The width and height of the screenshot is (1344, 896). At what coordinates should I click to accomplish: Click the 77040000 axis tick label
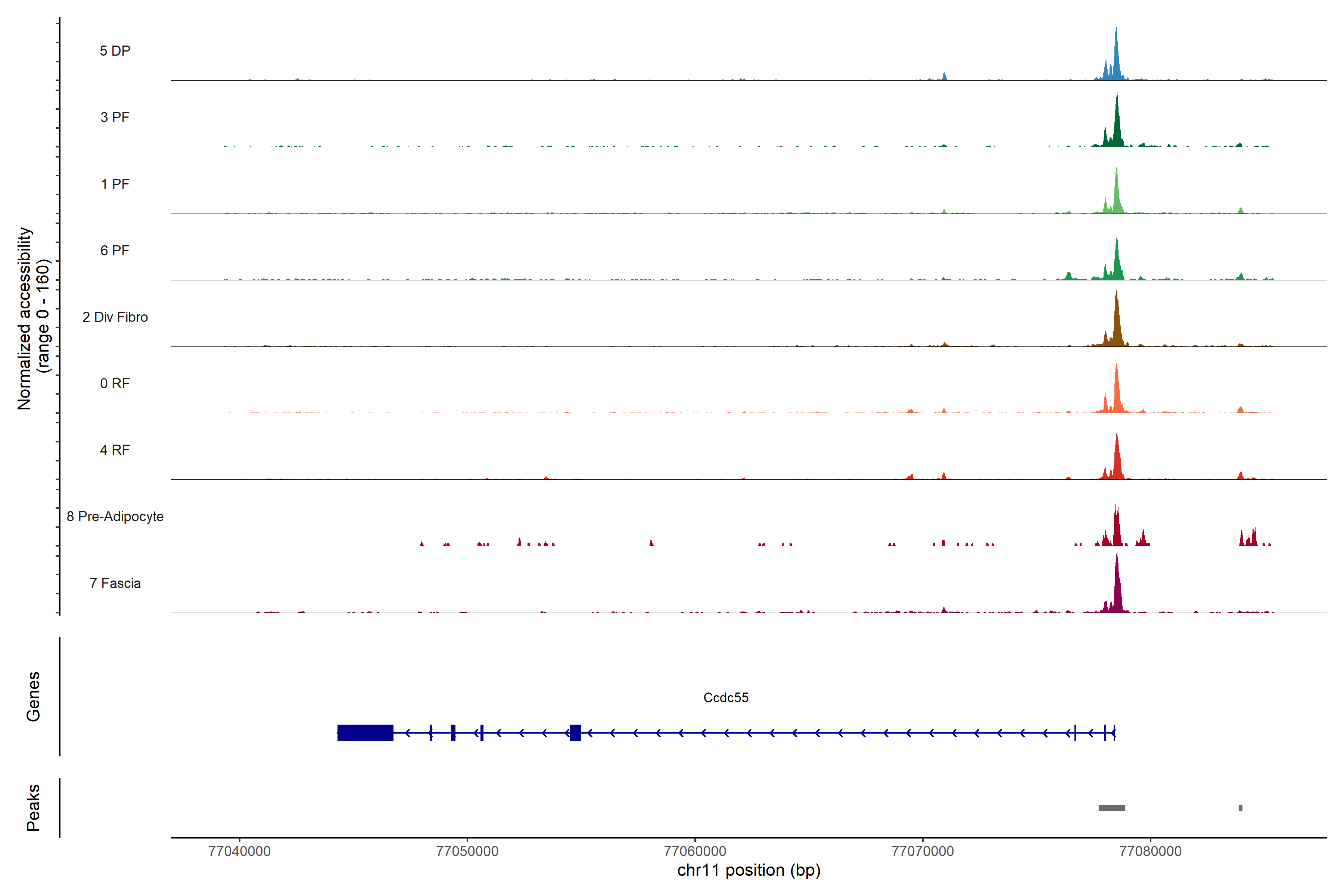coord(239,851)
